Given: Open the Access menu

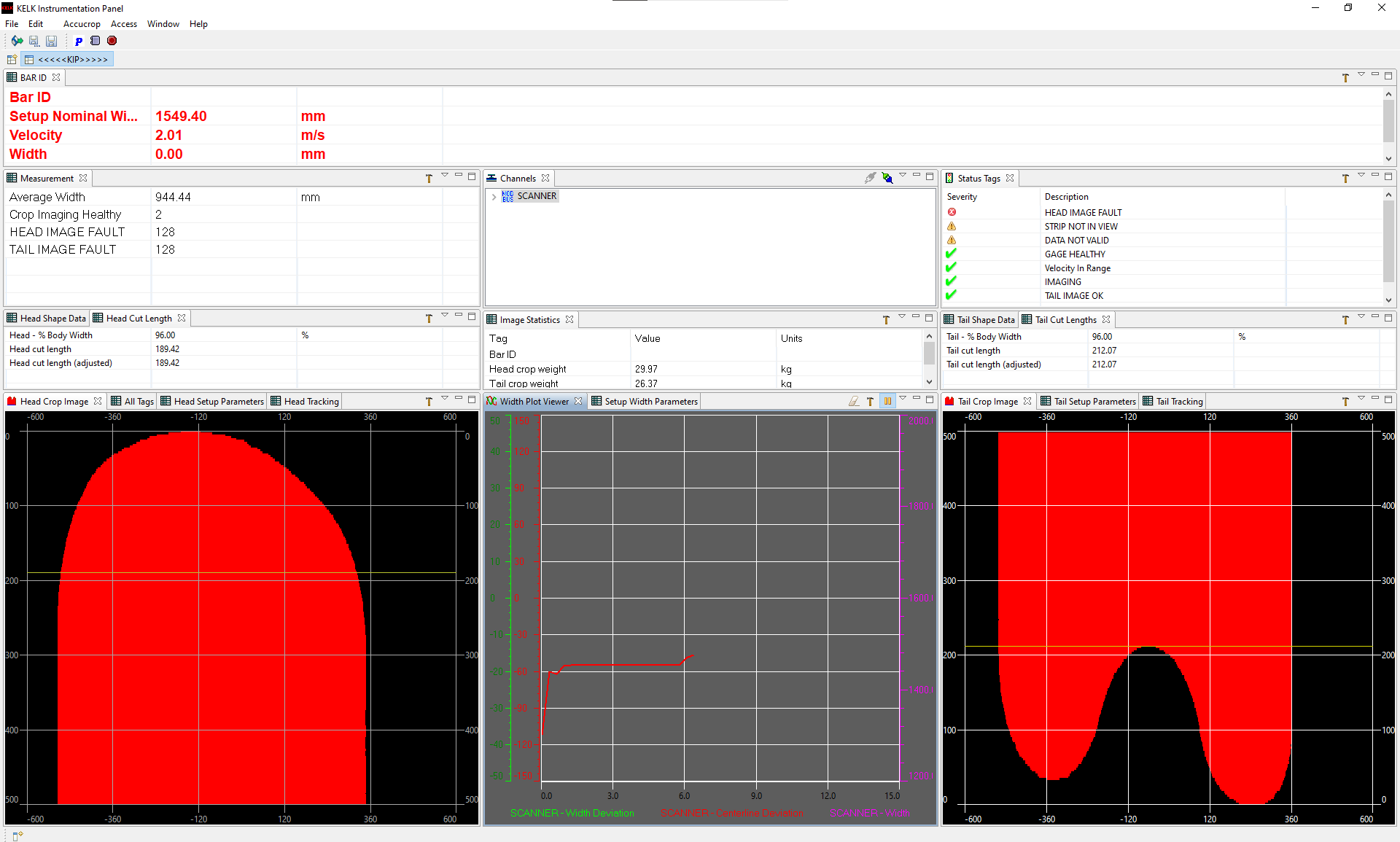Looking at the screenshot, I should (x=124, y=24).
